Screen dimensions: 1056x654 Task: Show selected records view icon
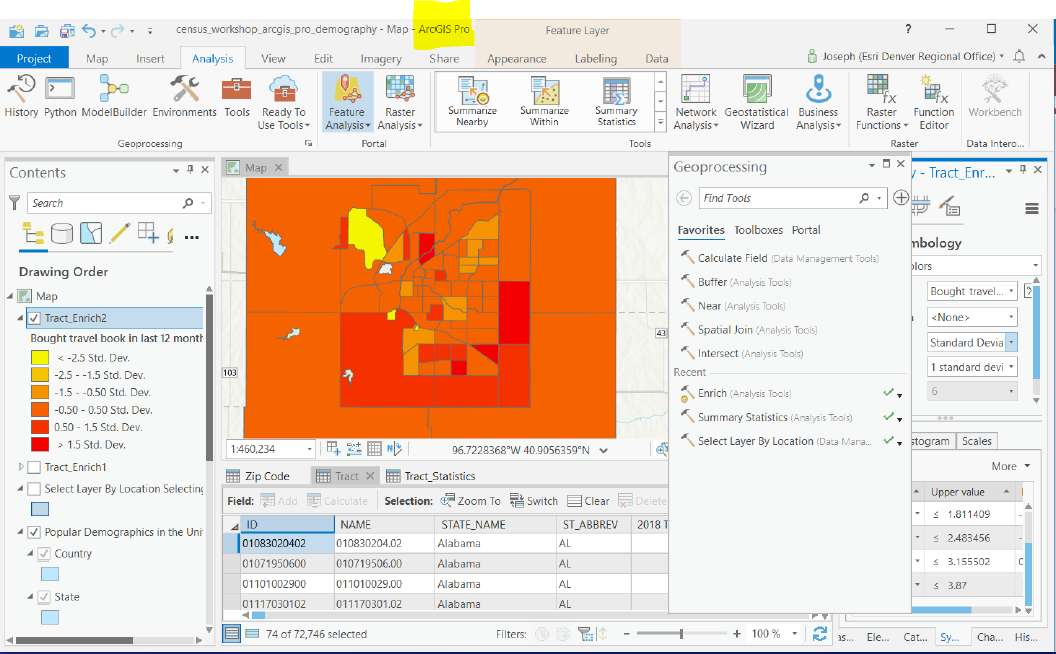pyautogui.click(x=253, y=634)
